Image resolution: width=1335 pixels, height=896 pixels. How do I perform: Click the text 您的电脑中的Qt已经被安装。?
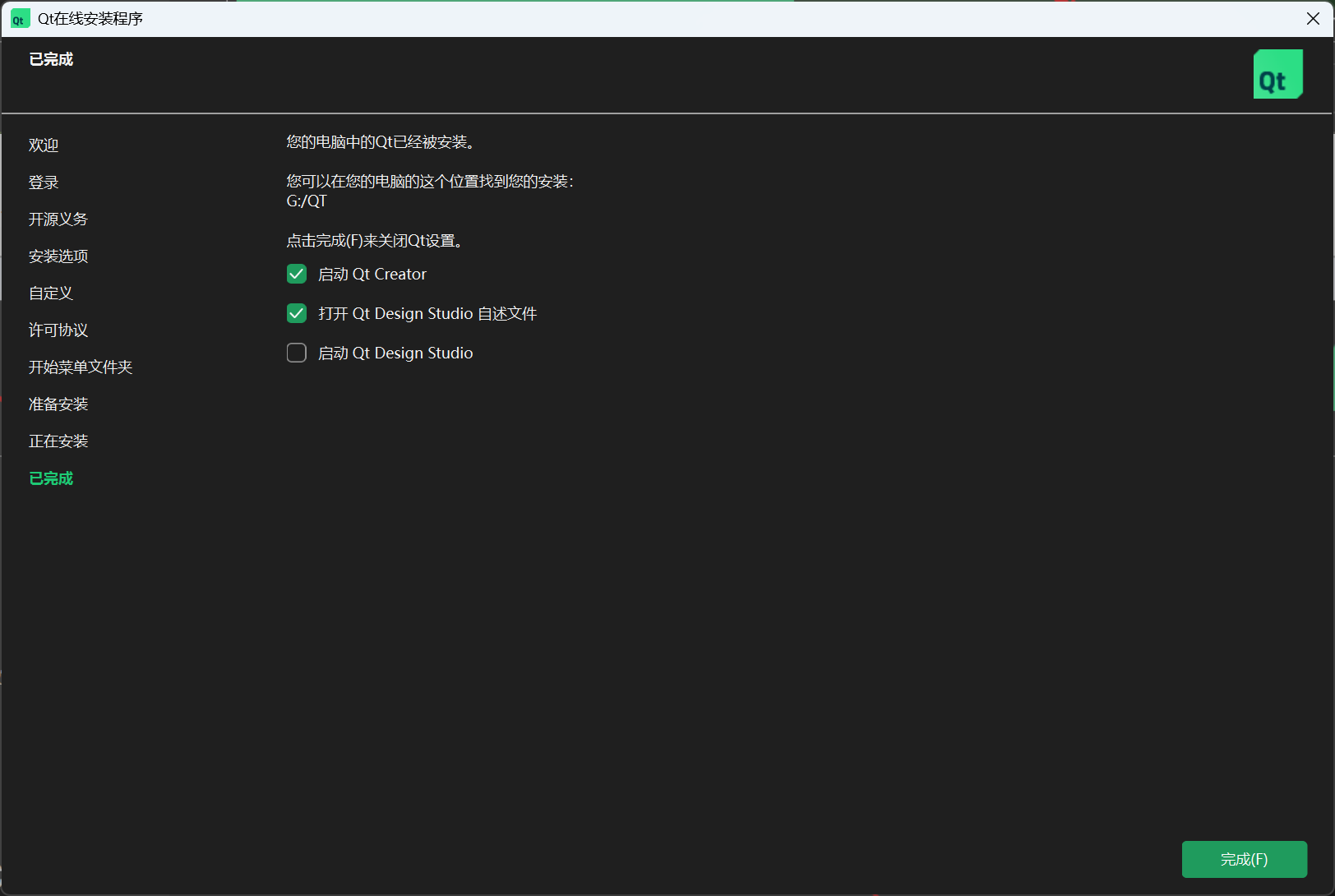pyautogui.click(x=381, y=142)
